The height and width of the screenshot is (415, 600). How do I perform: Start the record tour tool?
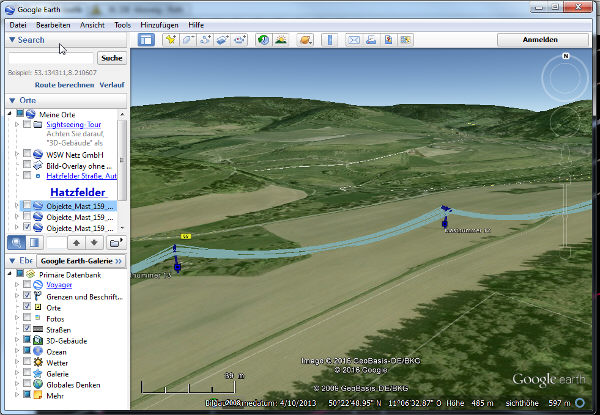coord(240,40)
